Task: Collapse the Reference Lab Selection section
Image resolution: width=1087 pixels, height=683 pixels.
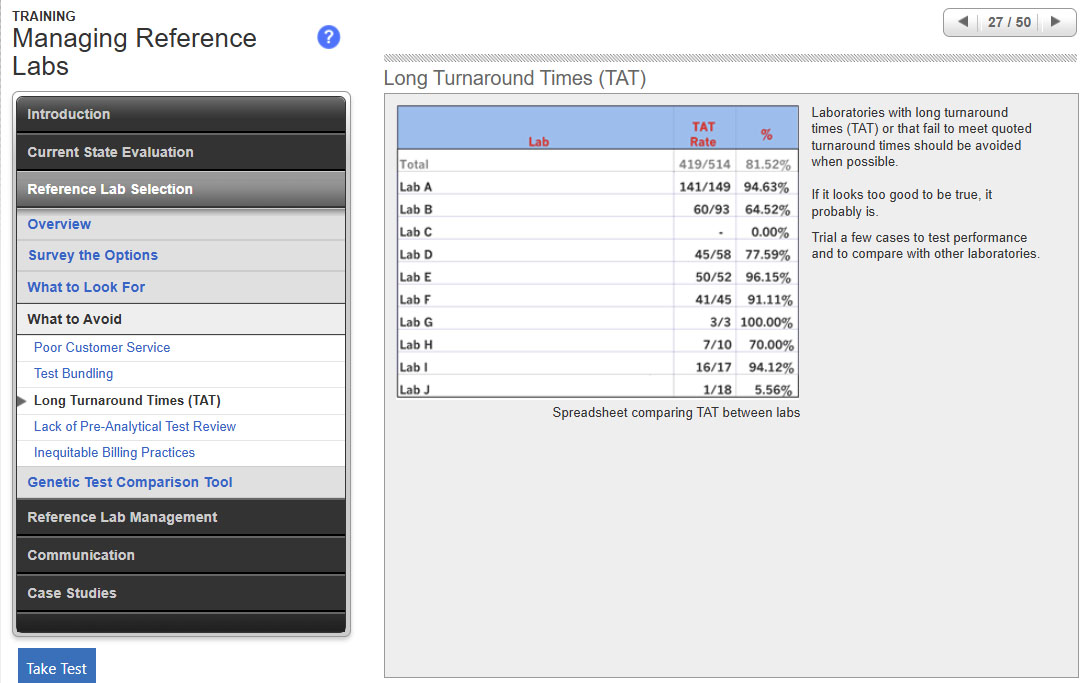Action: tap(181, 189)
